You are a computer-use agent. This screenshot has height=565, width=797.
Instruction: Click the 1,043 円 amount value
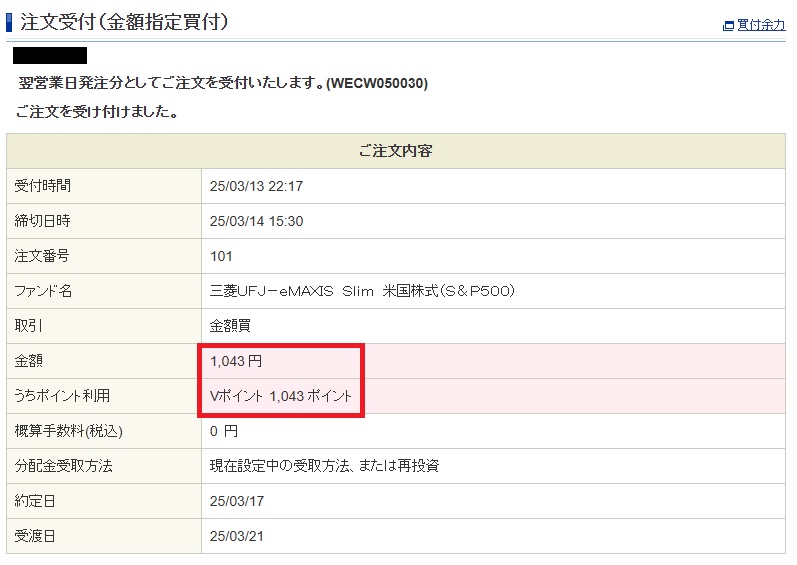coord(236,361)
